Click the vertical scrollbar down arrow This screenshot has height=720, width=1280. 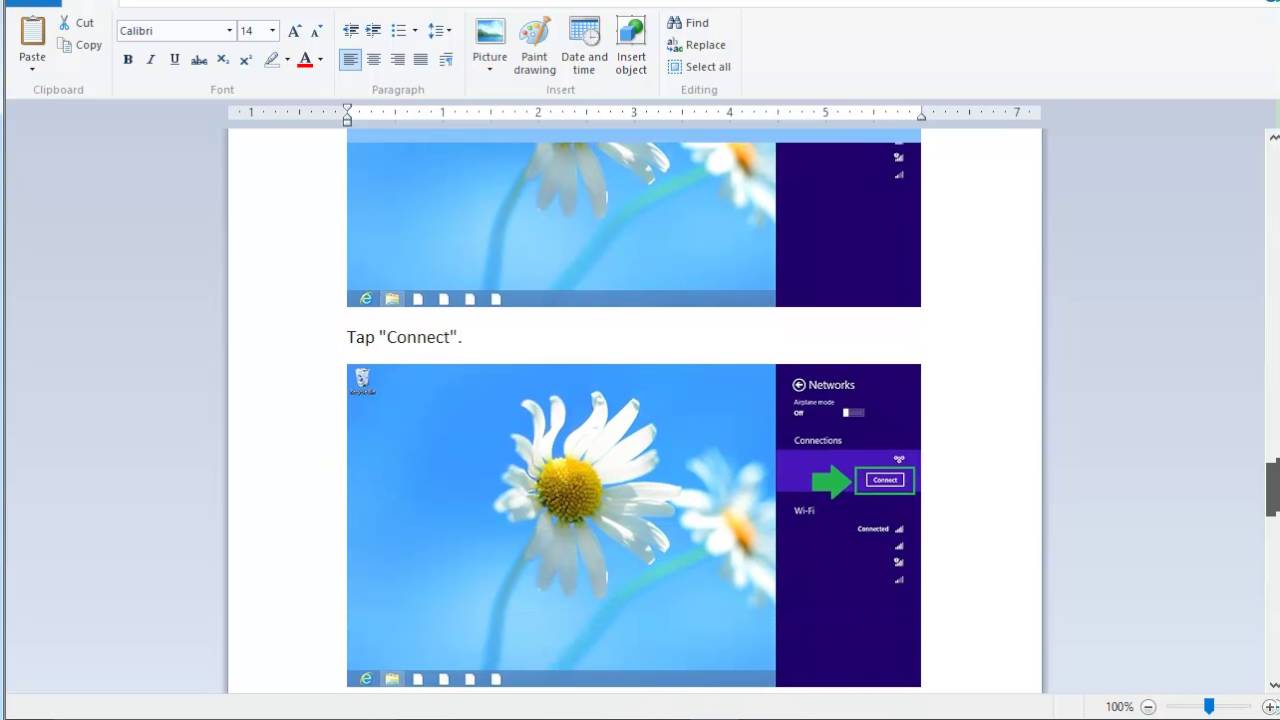pyautogui.click(x=1273, y=685)
